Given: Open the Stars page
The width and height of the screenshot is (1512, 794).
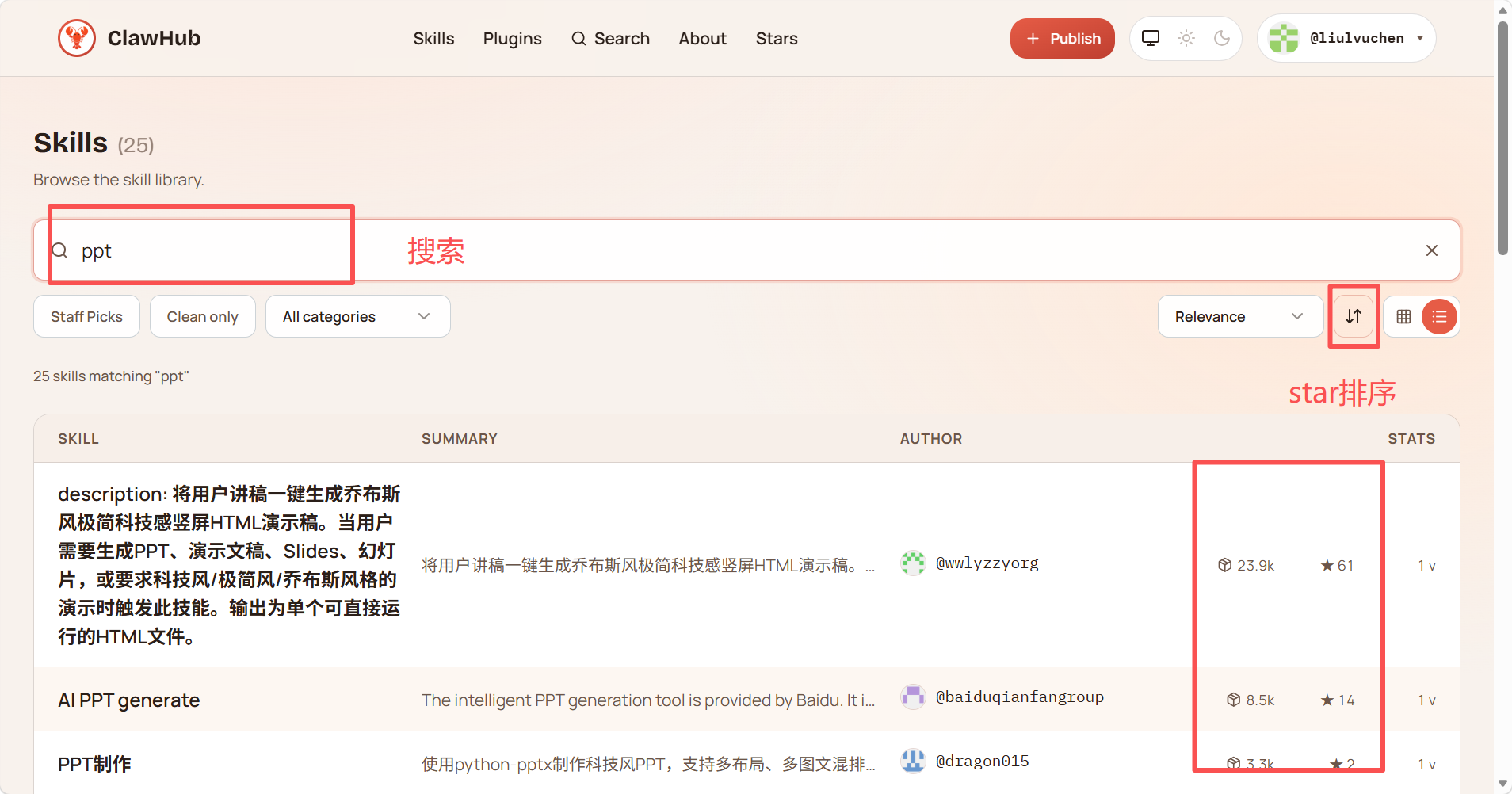Looking at the screenshot, I should [x=777, y=38].
